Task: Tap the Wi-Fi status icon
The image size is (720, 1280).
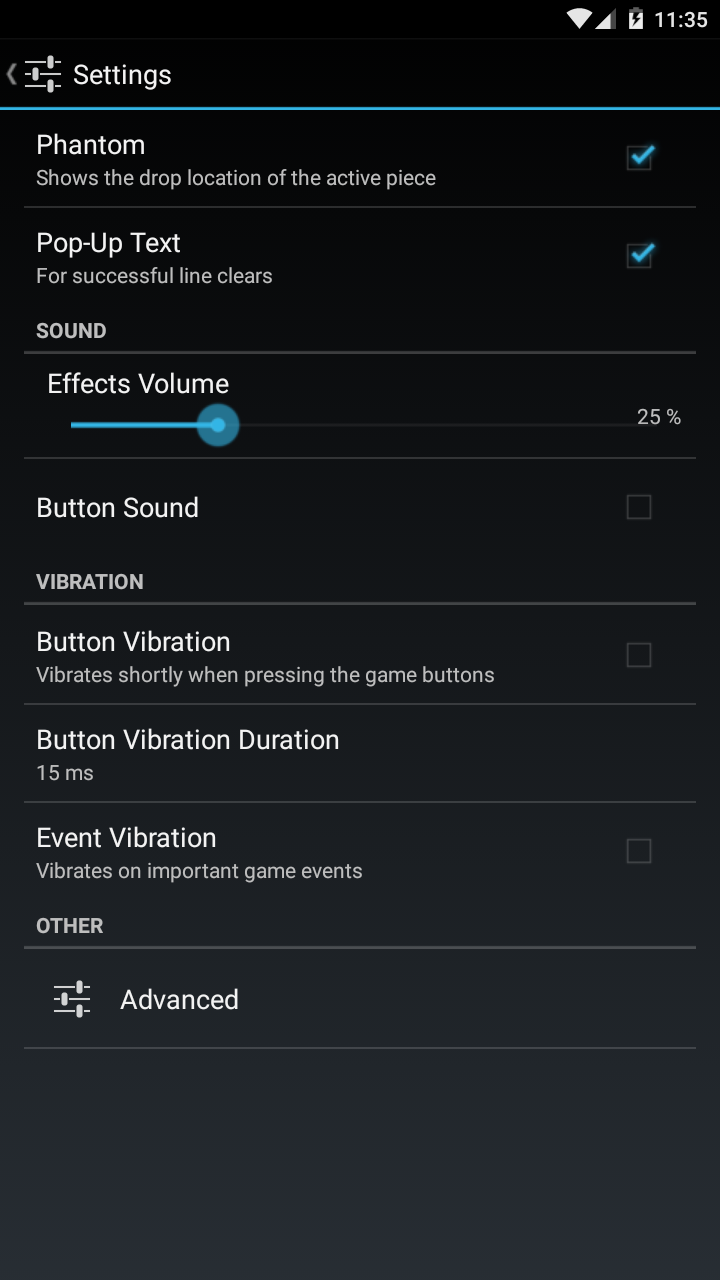Action: click(x=578, y=19)
